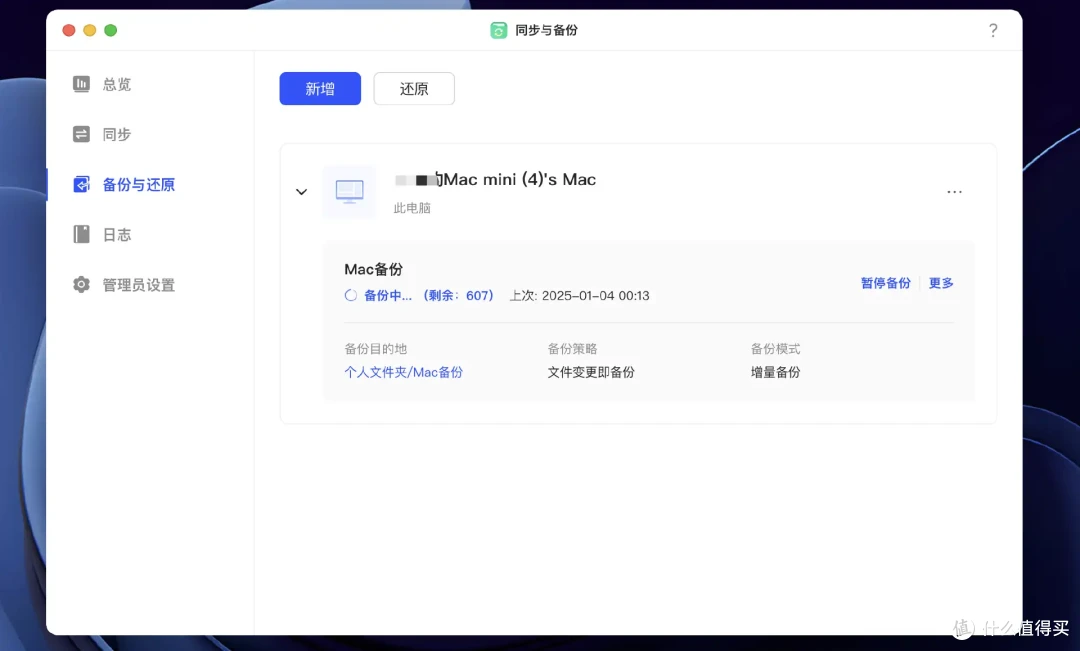This screenshot has width=1080, height=651.
Task: Click the 备份策略 heading
Action: 572,349
